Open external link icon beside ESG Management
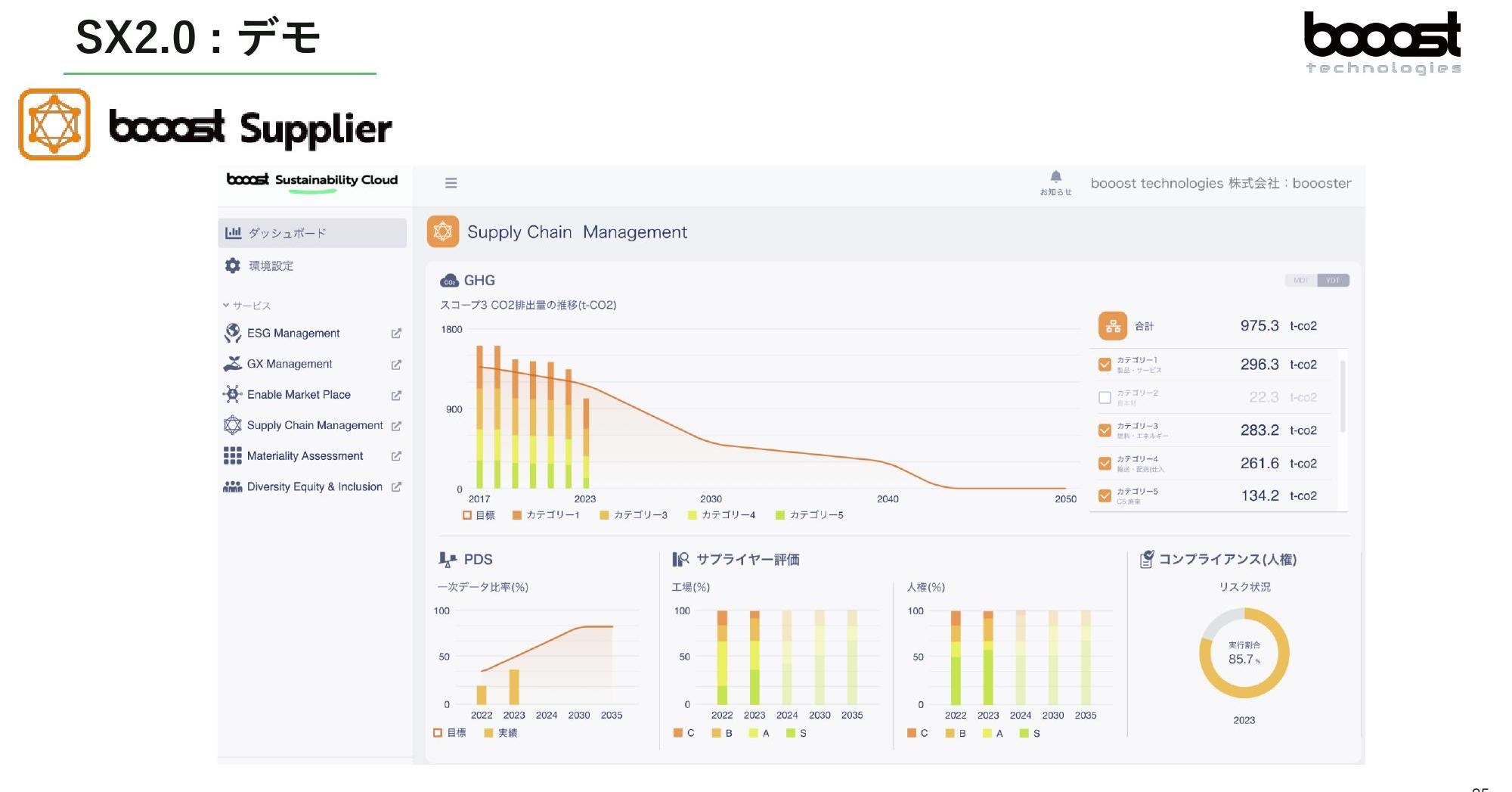The height and width of the screenshot is (792, 1512). (x=396, y=334)
